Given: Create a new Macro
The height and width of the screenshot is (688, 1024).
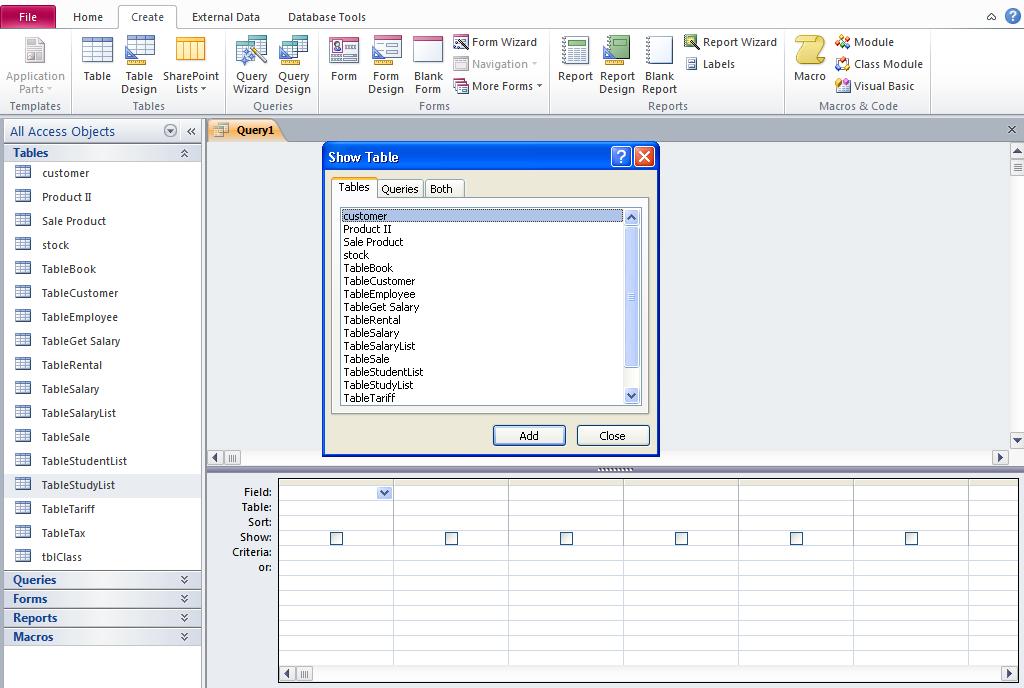Looking at the screenshot, I should 810,59.
